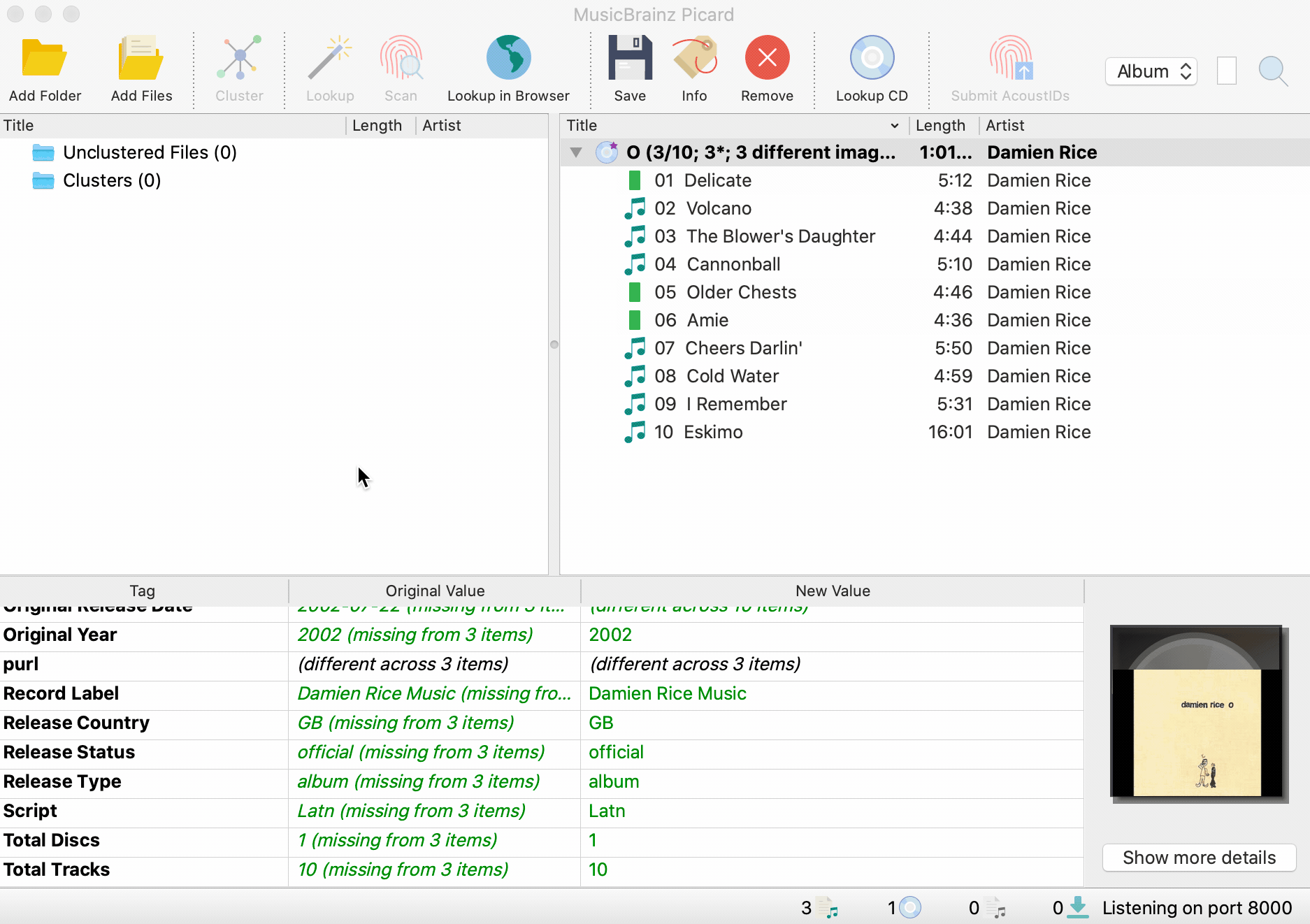Click Show more details button

[x=1199, y=858]
